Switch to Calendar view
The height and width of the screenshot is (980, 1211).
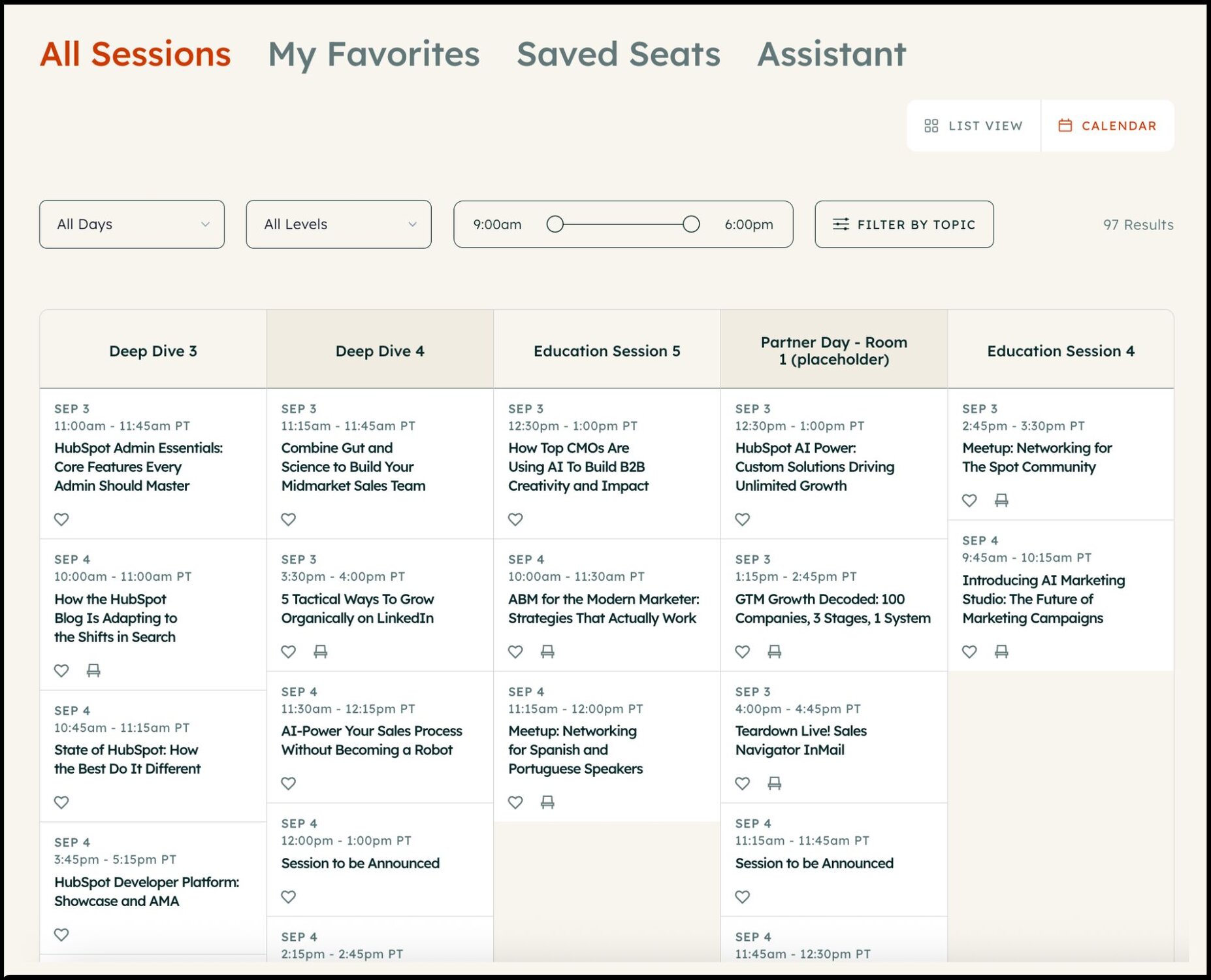(1108, 125)
